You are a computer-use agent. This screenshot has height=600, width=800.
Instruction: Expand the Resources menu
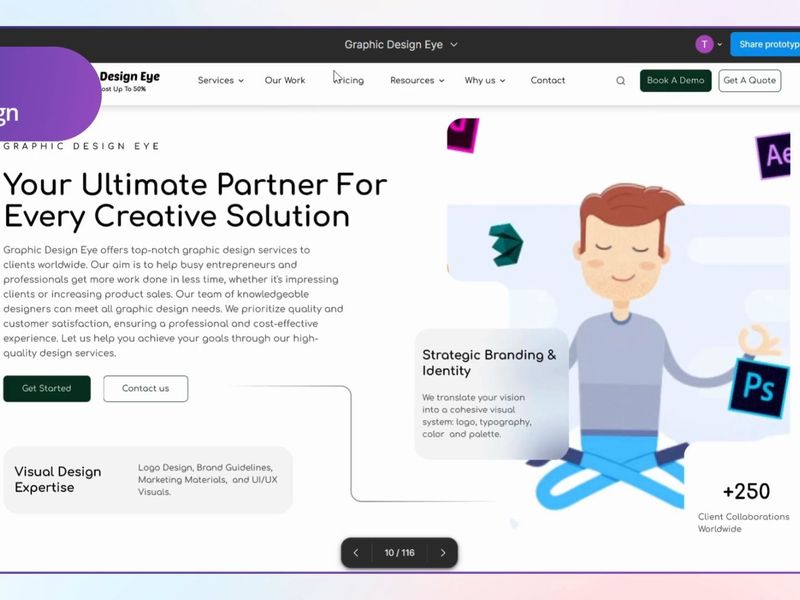pyautogui.click(x=417, y=81)
